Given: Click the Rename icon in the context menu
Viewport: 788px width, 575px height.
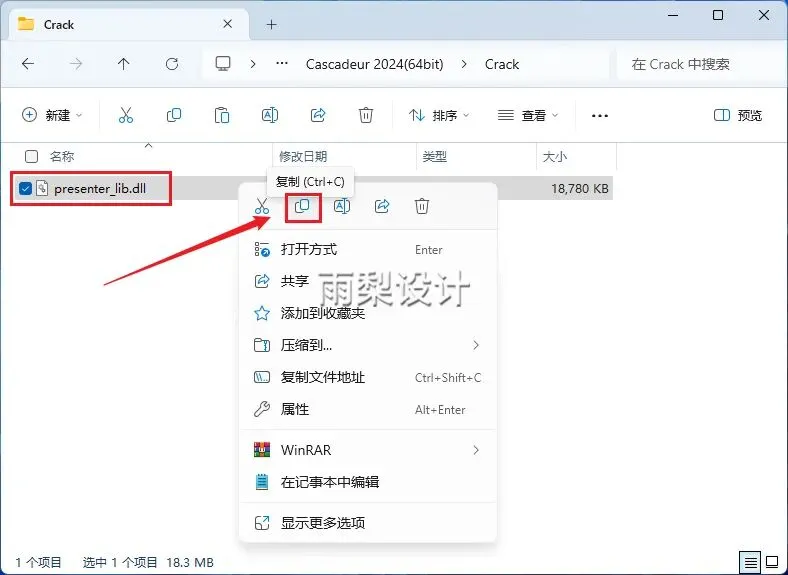Looking at the screenshot, I should point(342,206).
